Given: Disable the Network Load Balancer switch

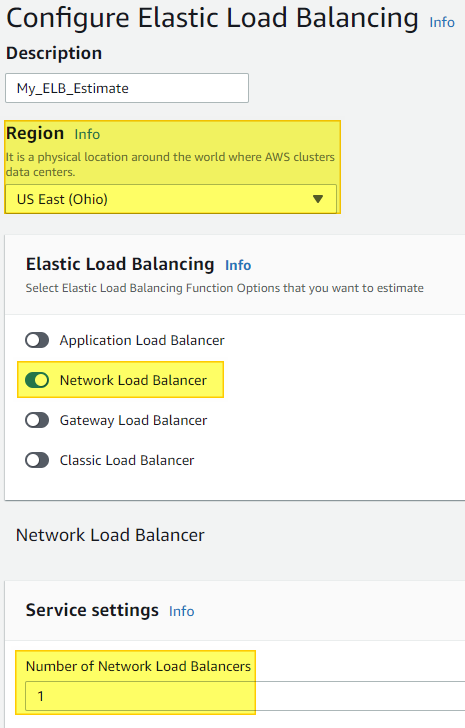Looking at the screenshot, I should point(37,380).
